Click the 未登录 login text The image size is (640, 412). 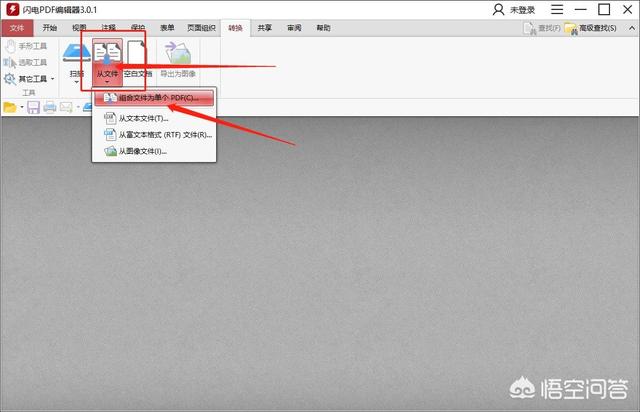[522, 10]
